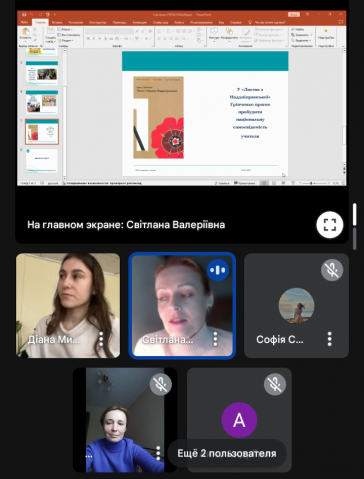Click the purple A avatar
Viewport: 364px width, 479px height.
(x=239, y=420)
